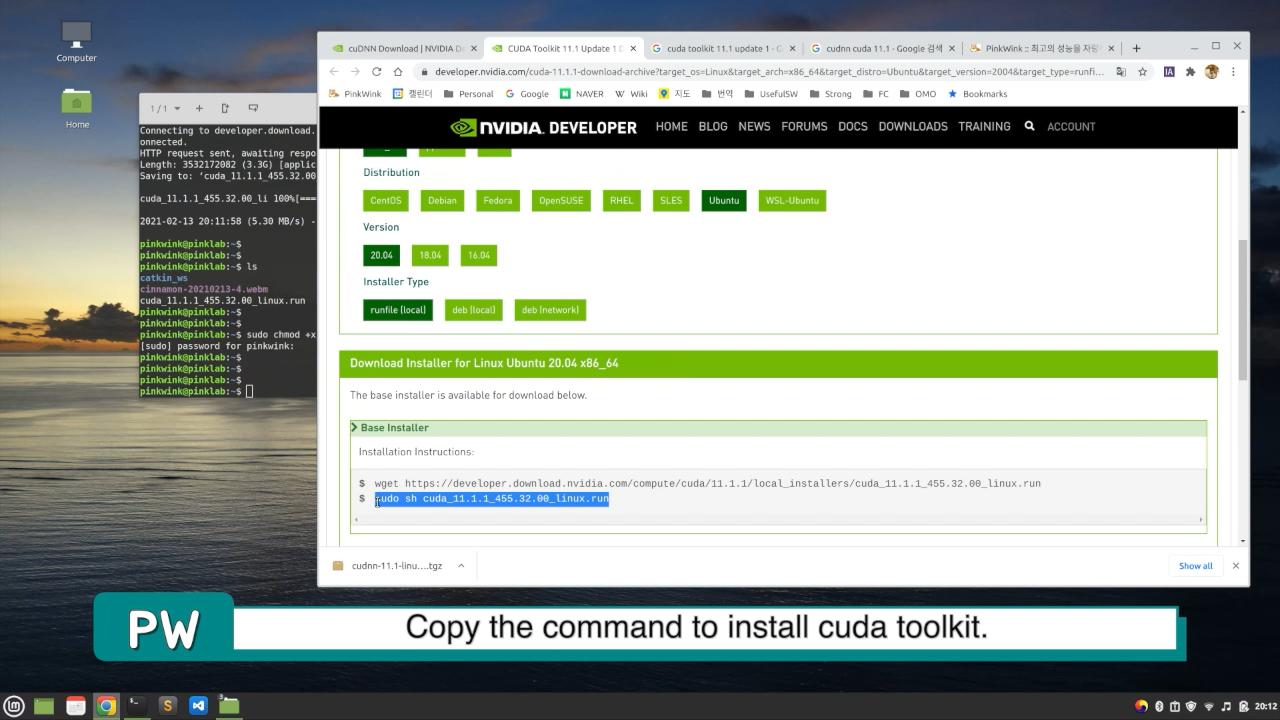The height and width of the screenshot is (720, 1280).
Task: Select RHEL distribution
Action: (x=622, y=200)
